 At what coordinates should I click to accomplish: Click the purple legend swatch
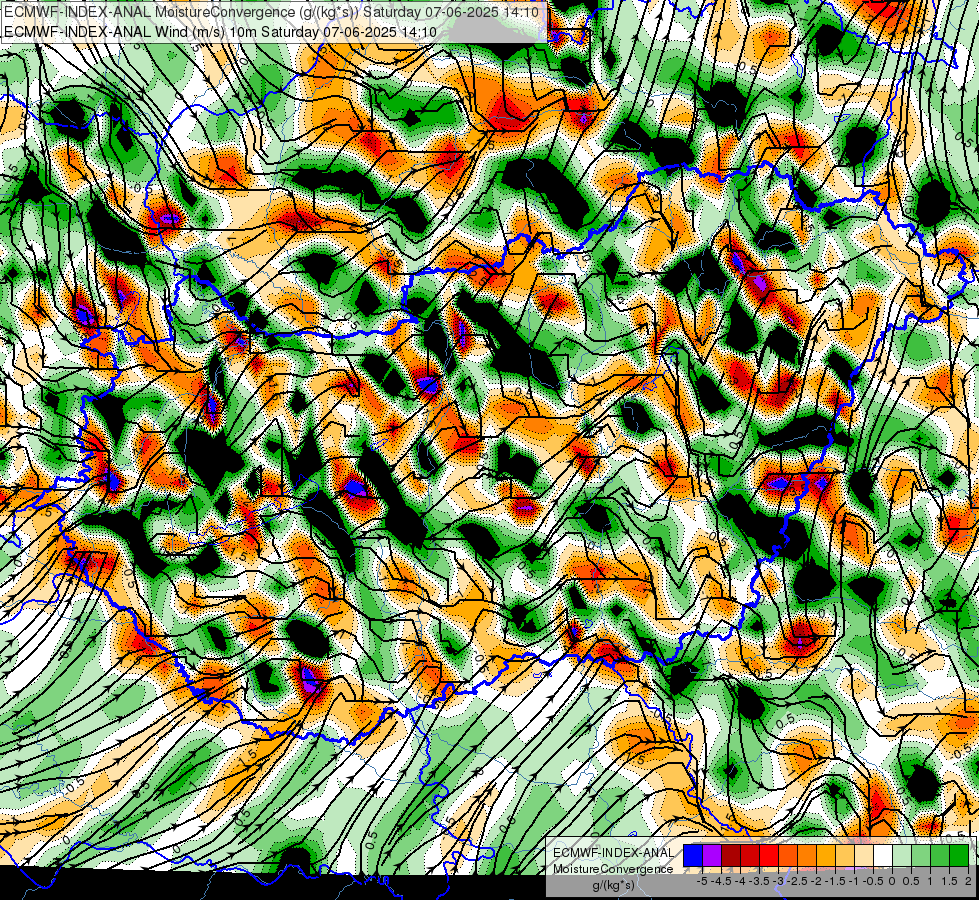712,855
